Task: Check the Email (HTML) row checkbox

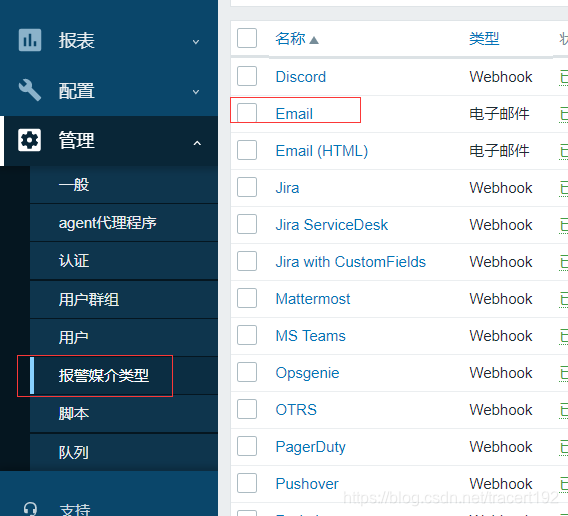Action: (247, 150)
